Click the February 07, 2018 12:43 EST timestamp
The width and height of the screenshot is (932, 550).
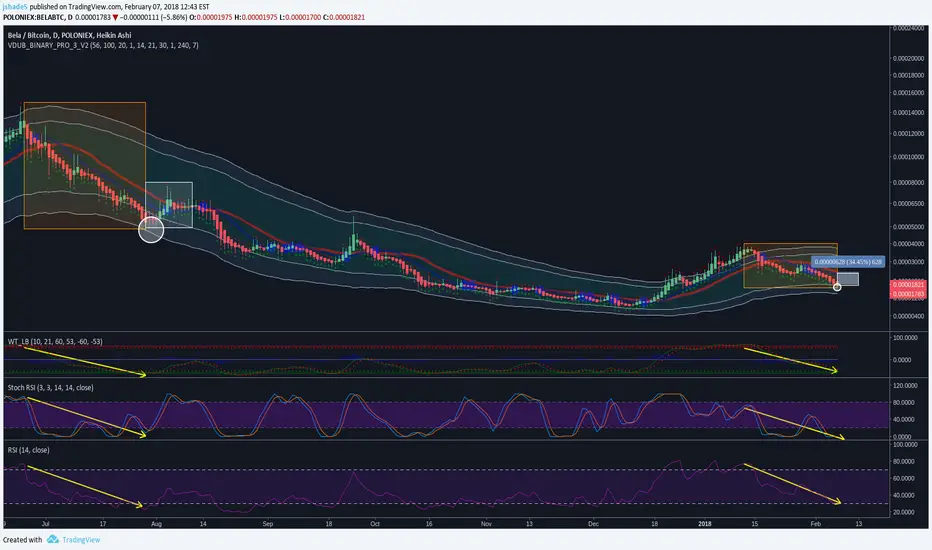(x=167, y=7)
